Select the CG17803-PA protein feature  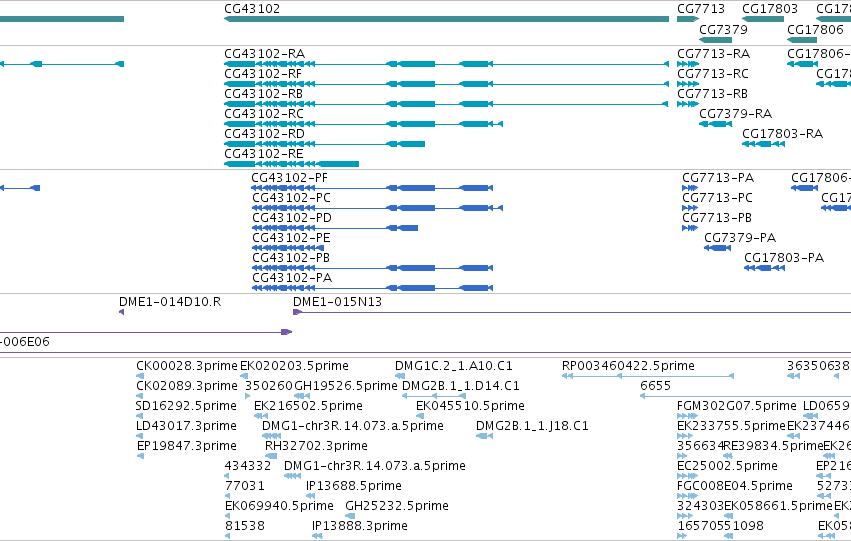point(764,268)
